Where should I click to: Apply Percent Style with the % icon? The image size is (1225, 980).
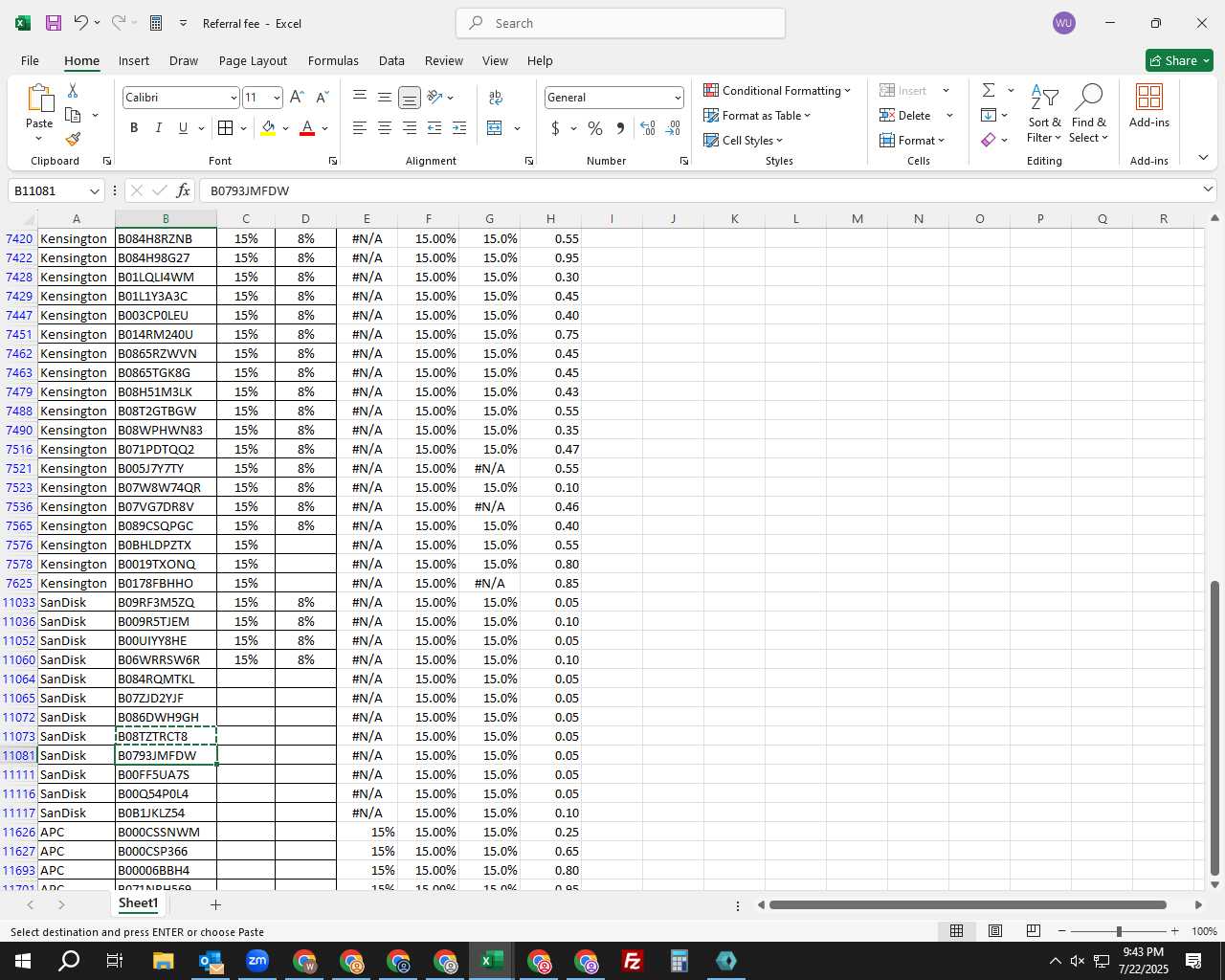pos(595,128)
